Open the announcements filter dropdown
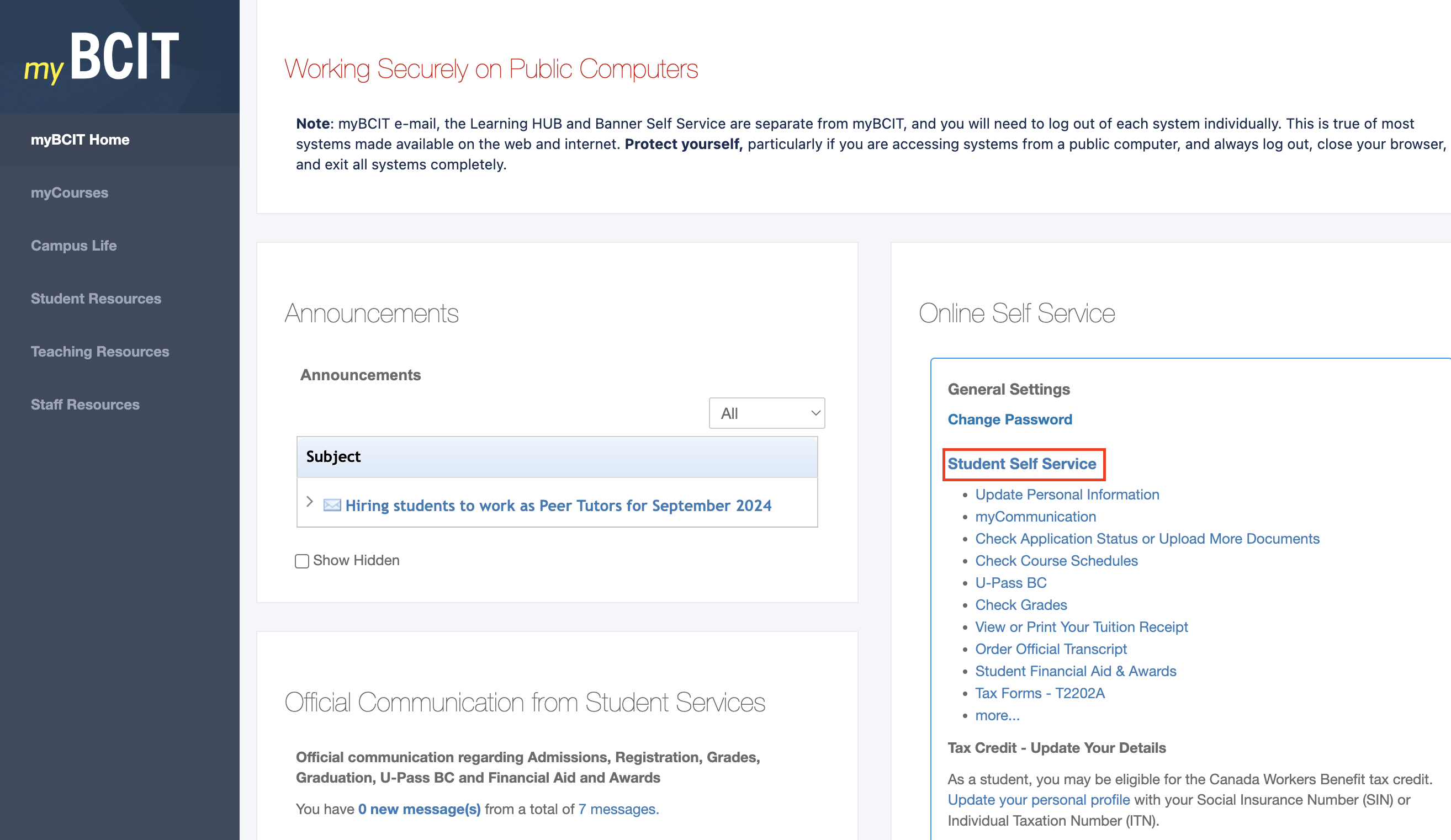The width and height of the screenshot is (1451, 840). pos(767,413)
